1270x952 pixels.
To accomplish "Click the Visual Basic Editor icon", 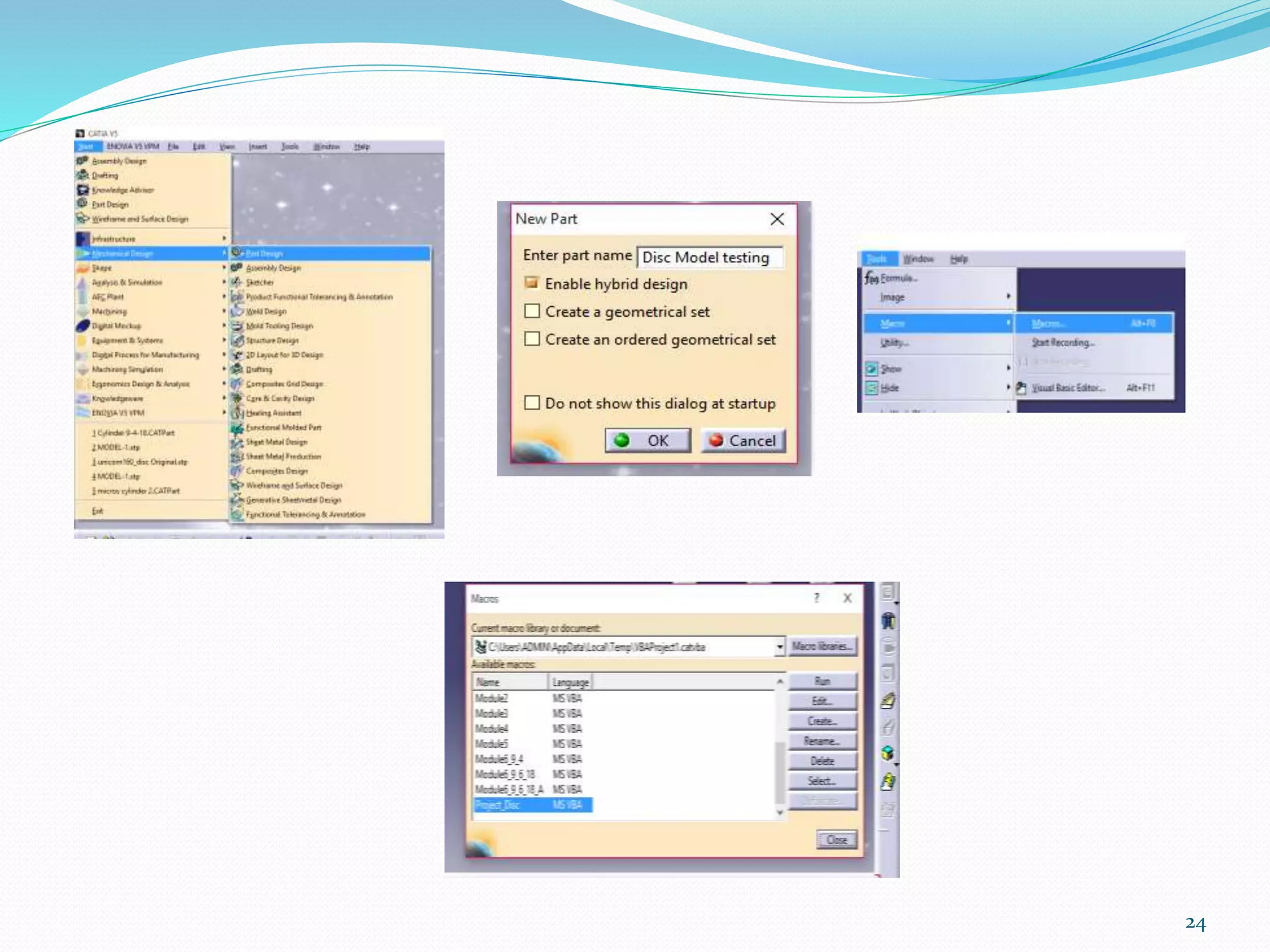I will click(x=1021, y=388).
